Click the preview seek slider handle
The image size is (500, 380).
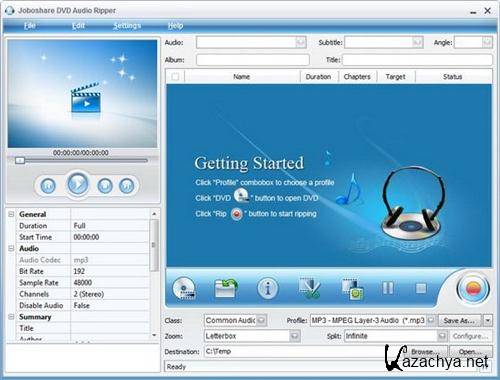[20, 161]
